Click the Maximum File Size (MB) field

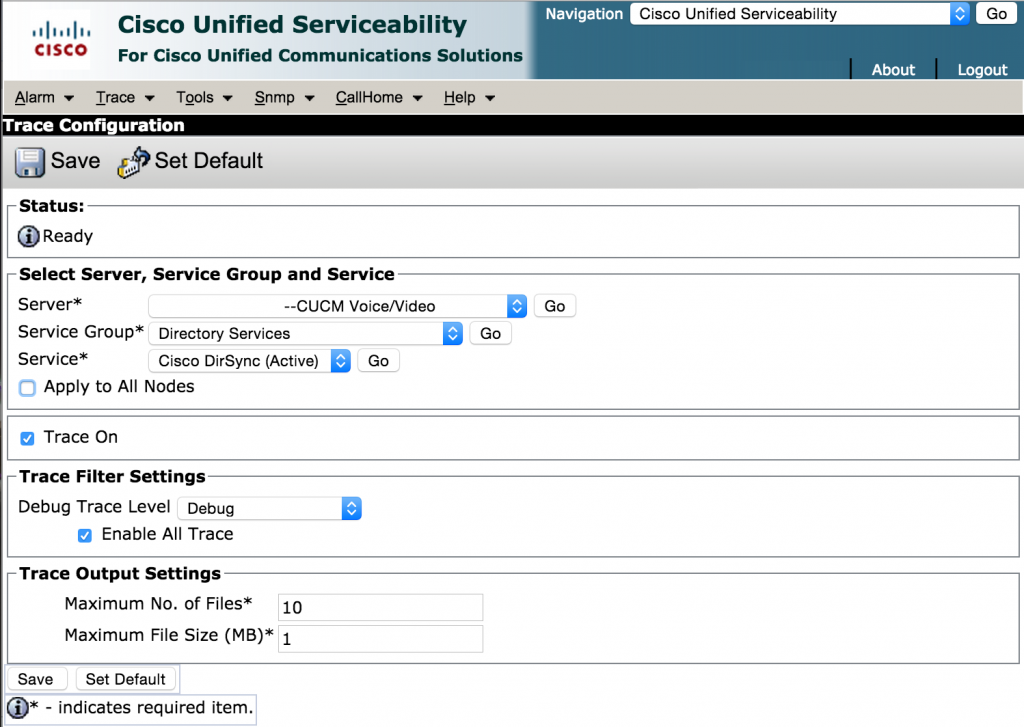click(380, 639)
